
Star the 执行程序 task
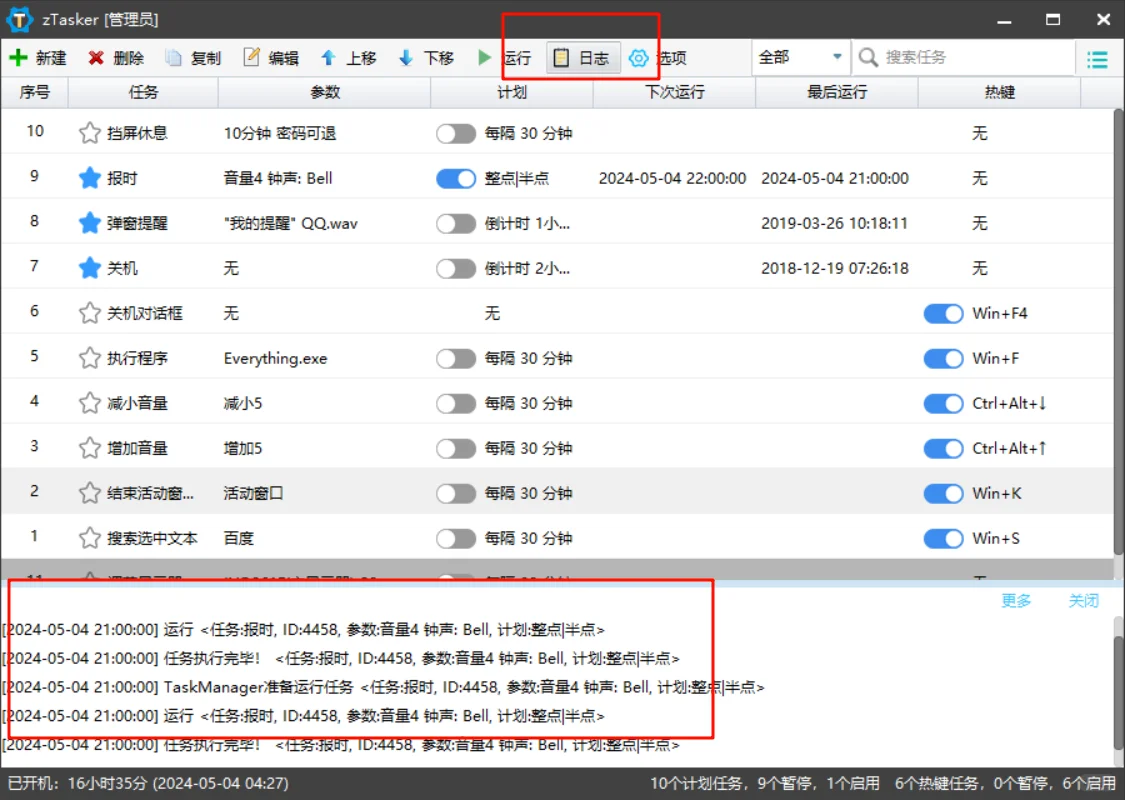point(89,357)
